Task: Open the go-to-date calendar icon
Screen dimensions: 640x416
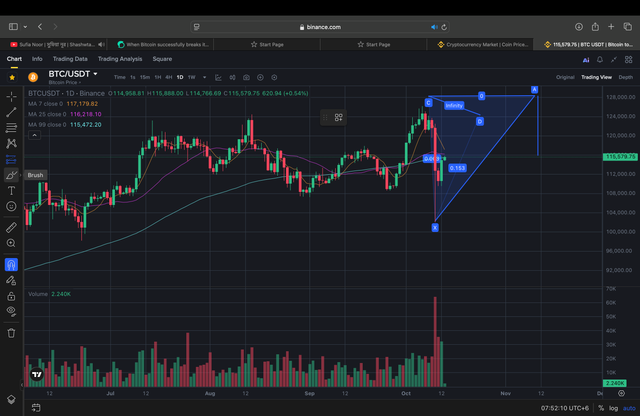Action: 36,407
